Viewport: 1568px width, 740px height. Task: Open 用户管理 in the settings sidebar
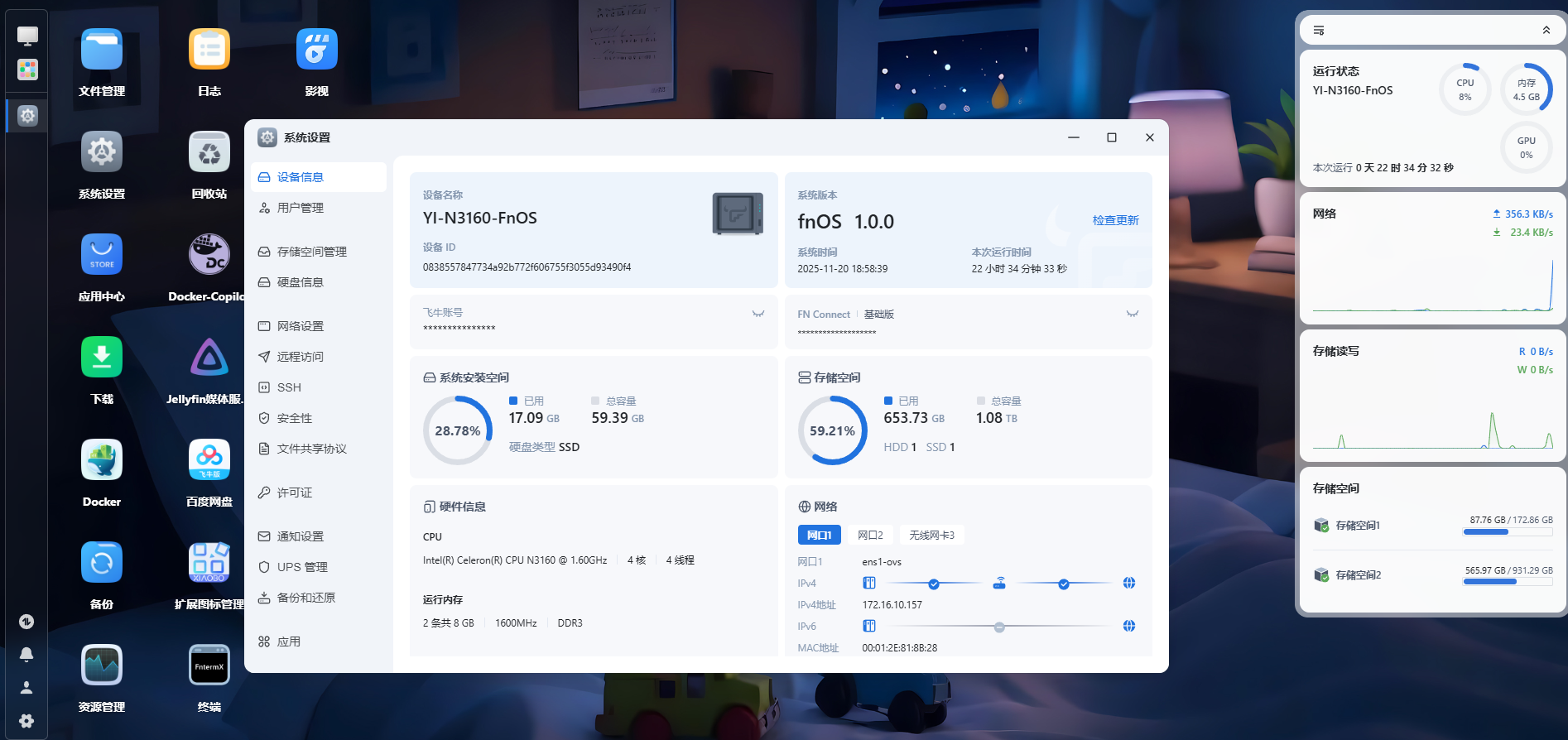click(x=300, y=208)
